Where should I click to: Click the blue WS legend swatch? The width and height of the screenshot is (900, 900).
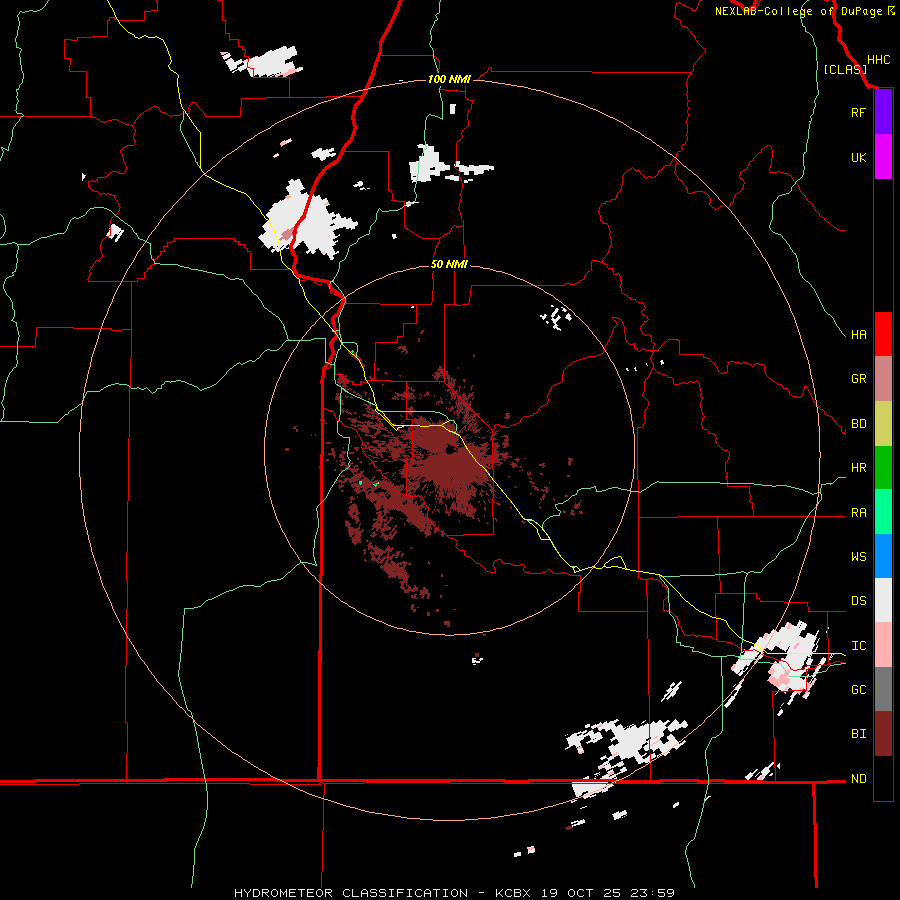[x=883, y=556]
